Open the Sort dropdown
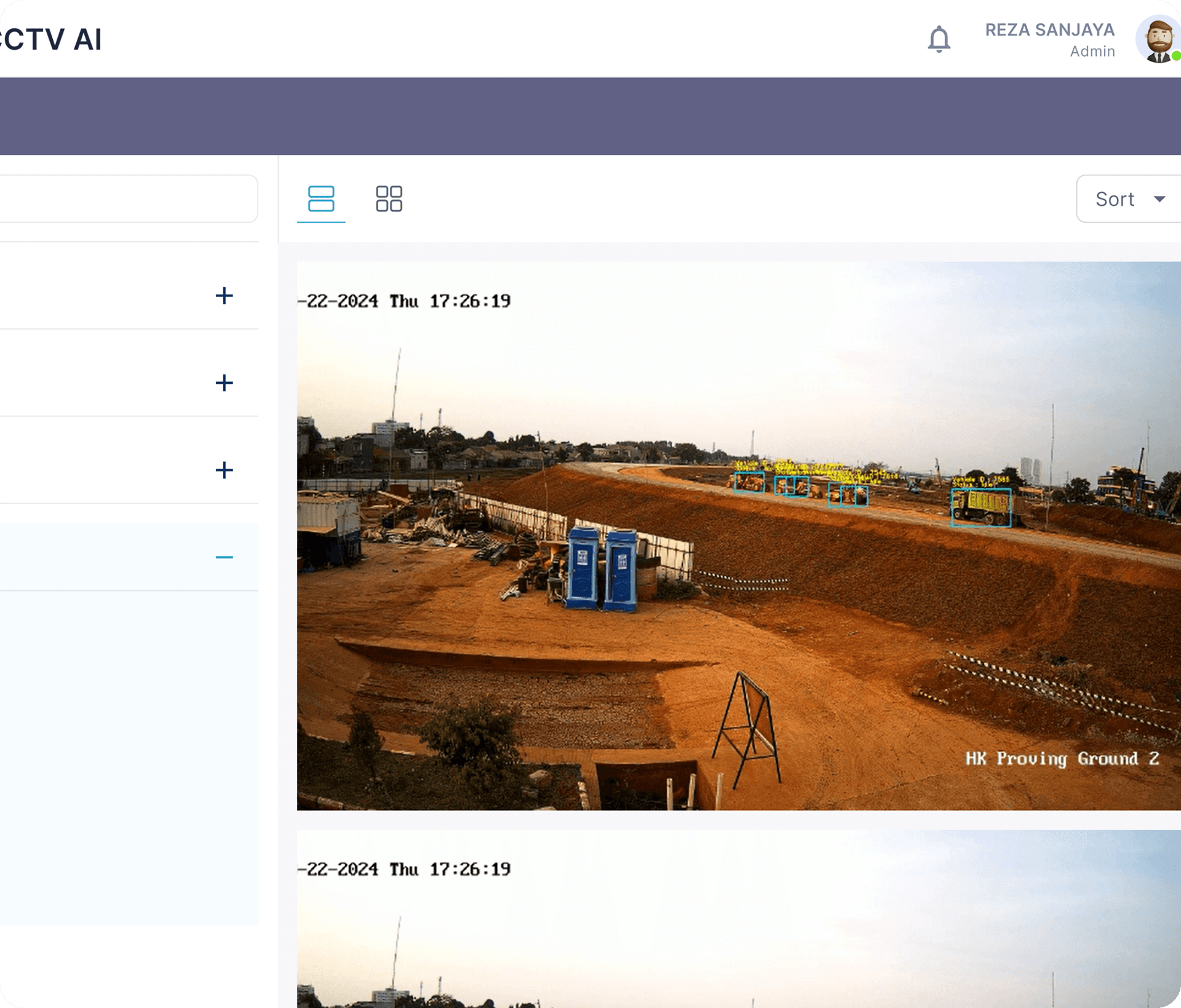 [x=1128, y=199]
